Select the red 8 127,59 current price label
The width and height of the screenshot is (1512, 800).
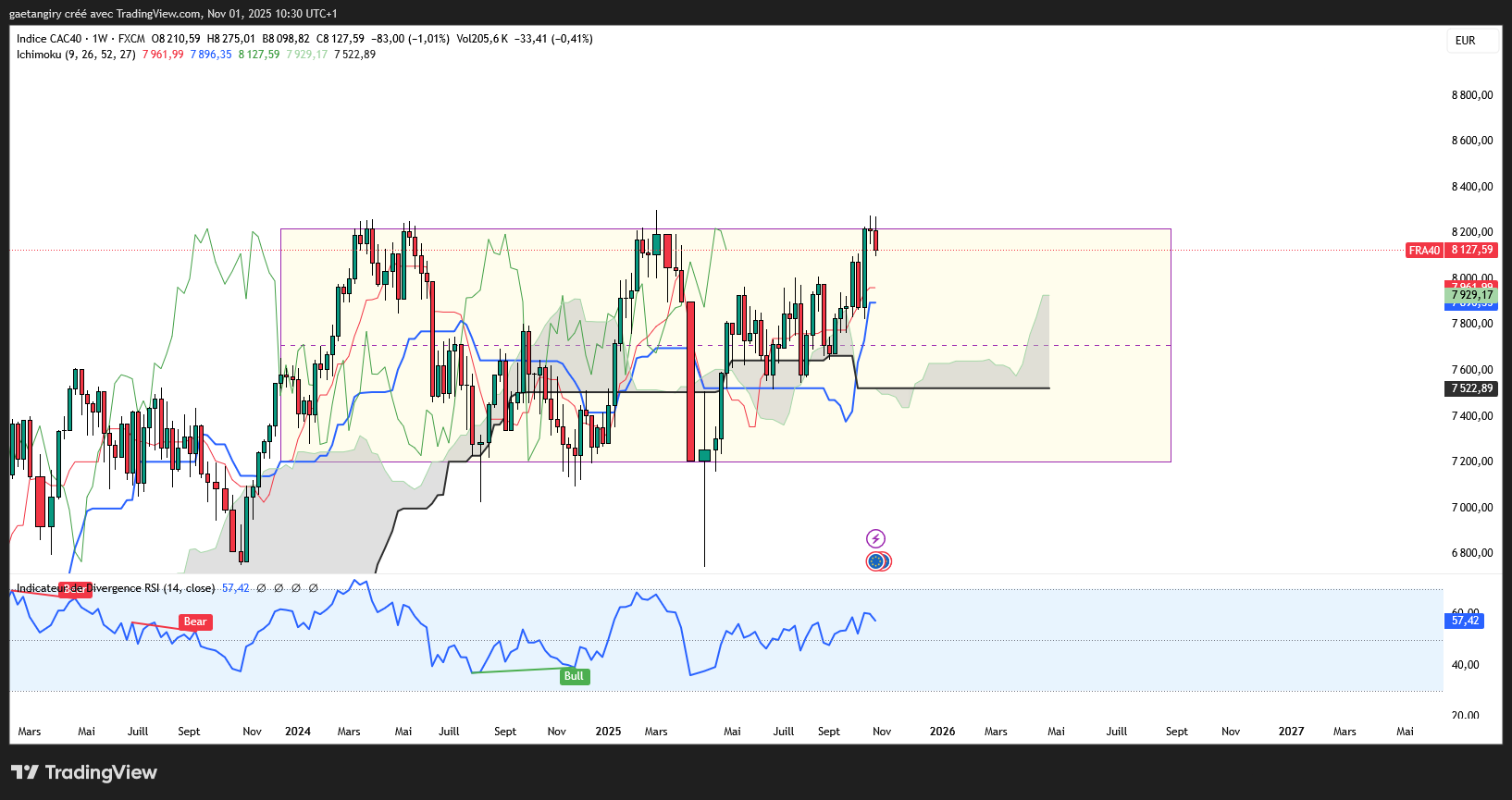pyautogui.click(x=1471, y=250)
